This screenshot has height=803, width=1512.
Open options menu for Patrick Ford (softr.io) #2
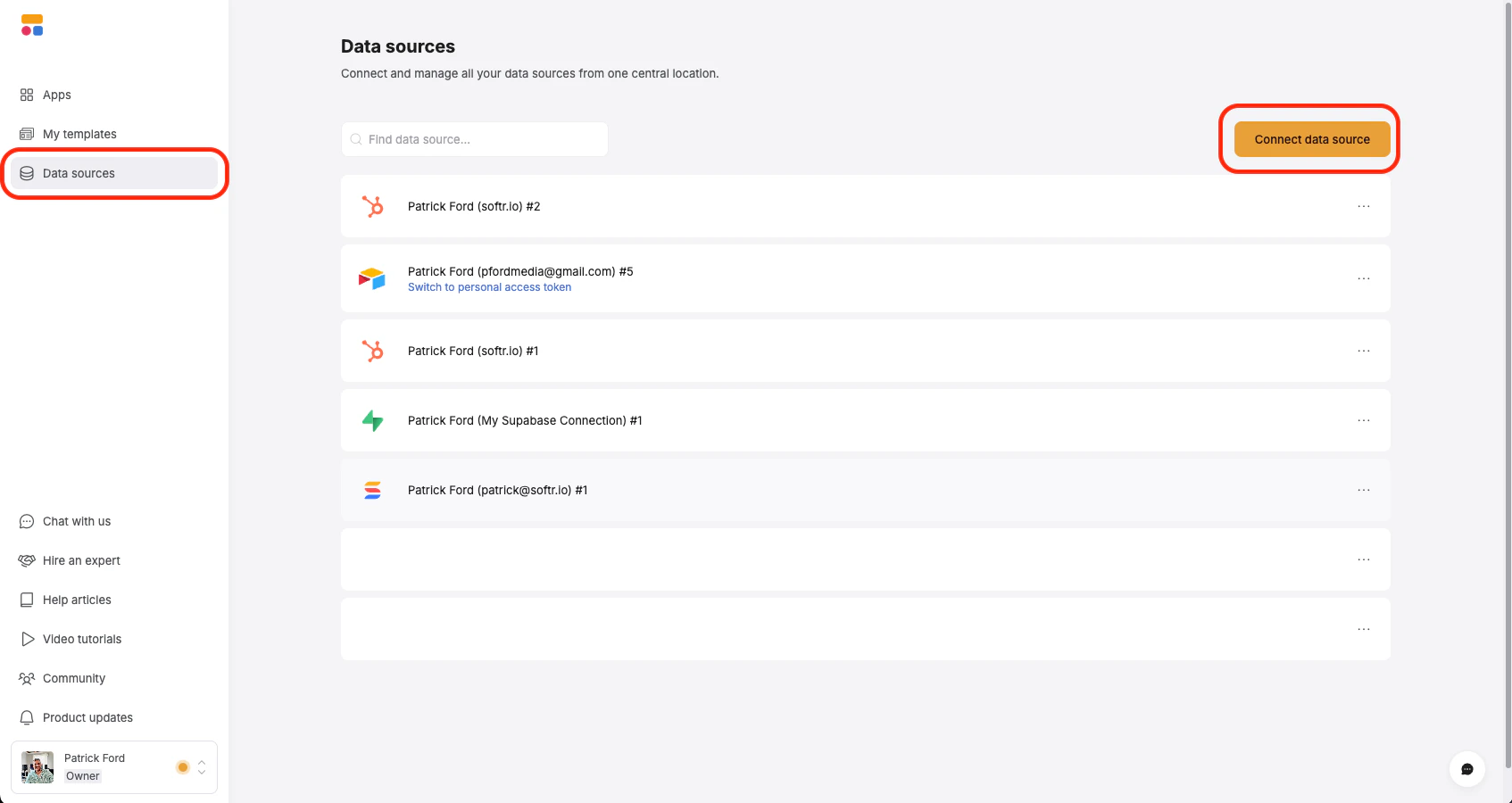pyautogui.click(x=1364, y=206)
